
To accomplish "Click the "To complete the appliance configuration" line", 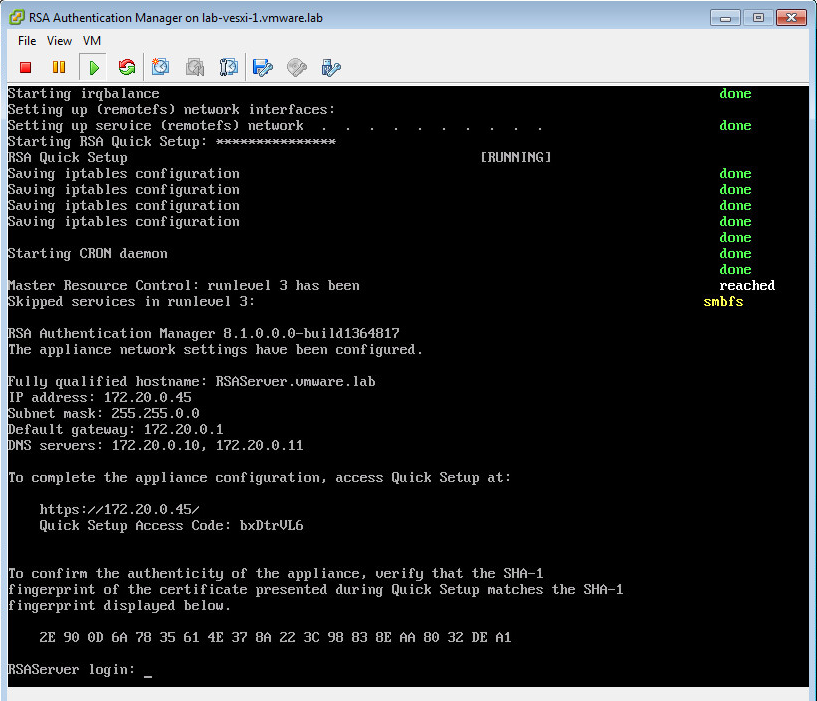I will pyautogui.click(x=259, y=478).
